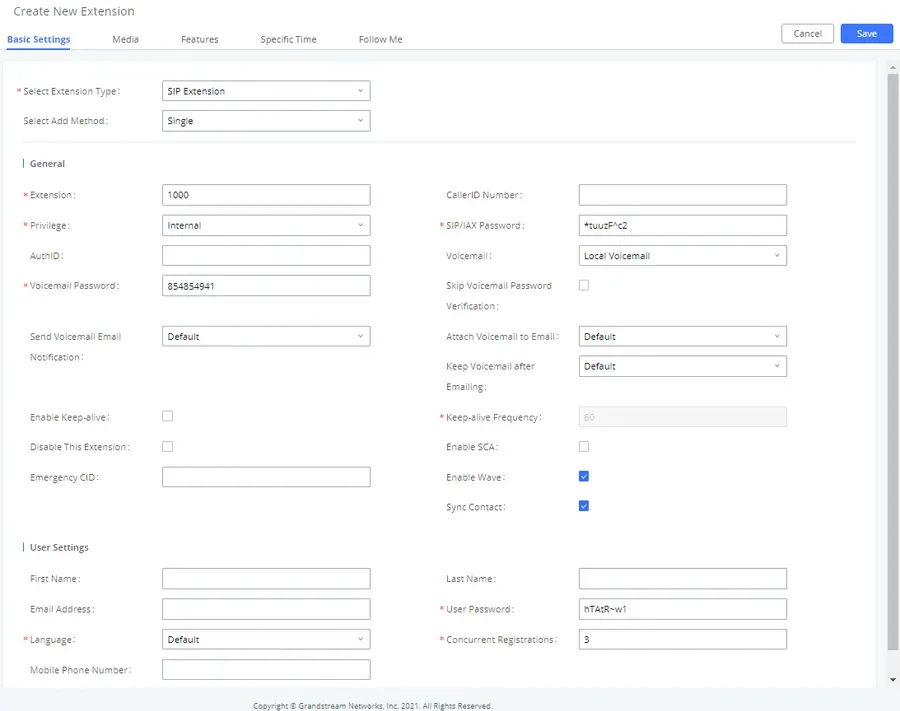This screenshot has width=900, height=711.
Task: Focus the Last Name field
Action: tap(682, 578)
